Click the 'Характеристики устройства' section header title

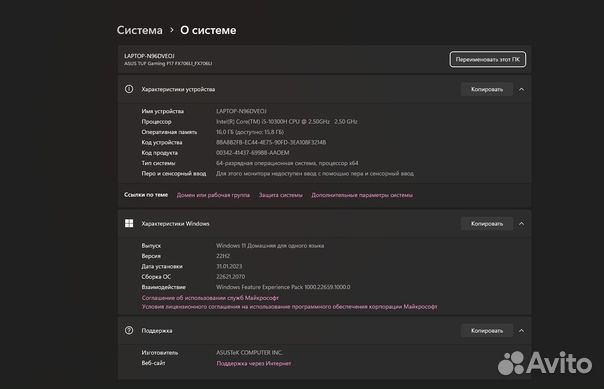(178, 89)
